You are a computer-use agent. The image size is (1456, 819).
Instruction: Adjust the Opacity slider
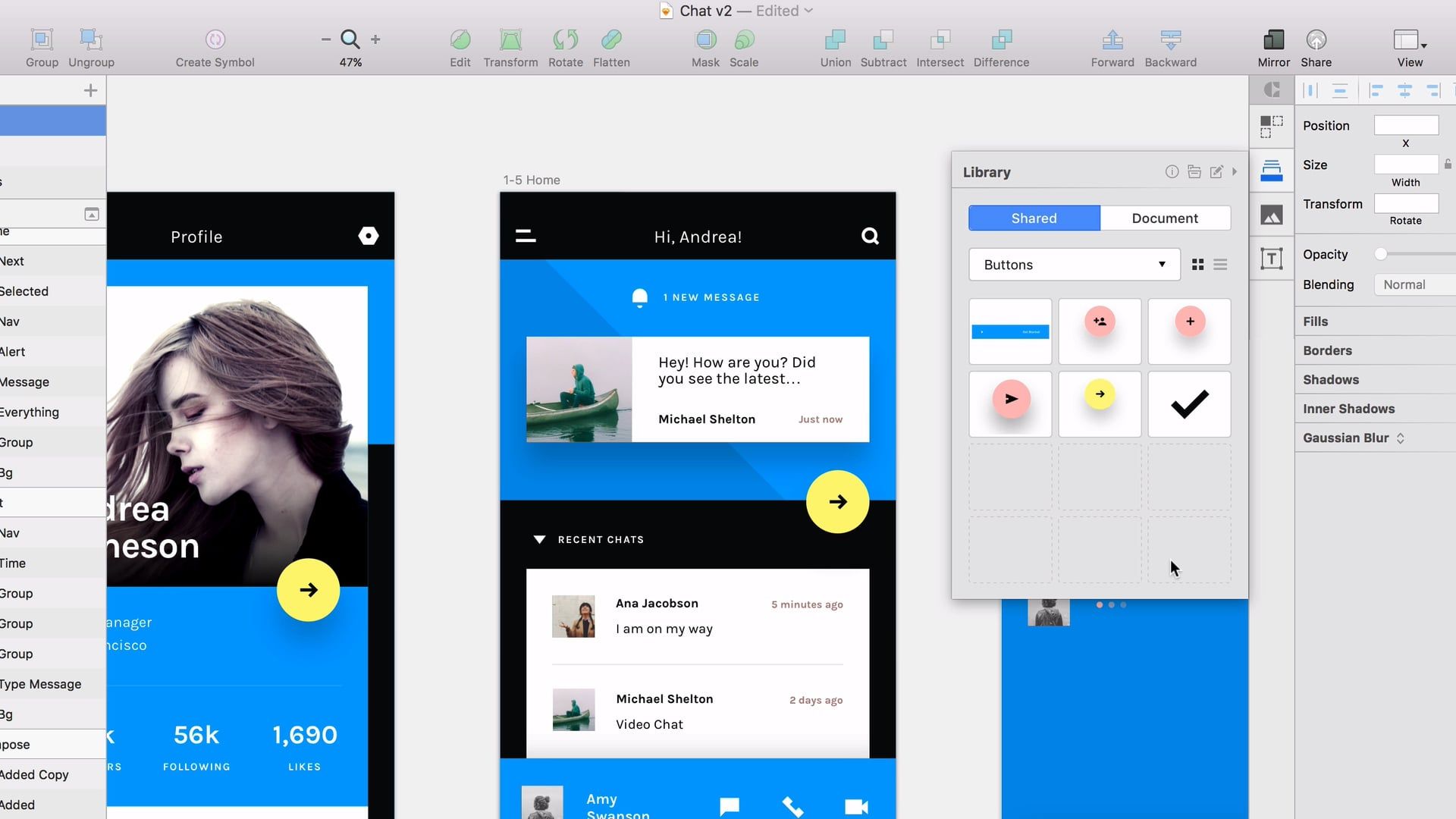coord(1381,254)
